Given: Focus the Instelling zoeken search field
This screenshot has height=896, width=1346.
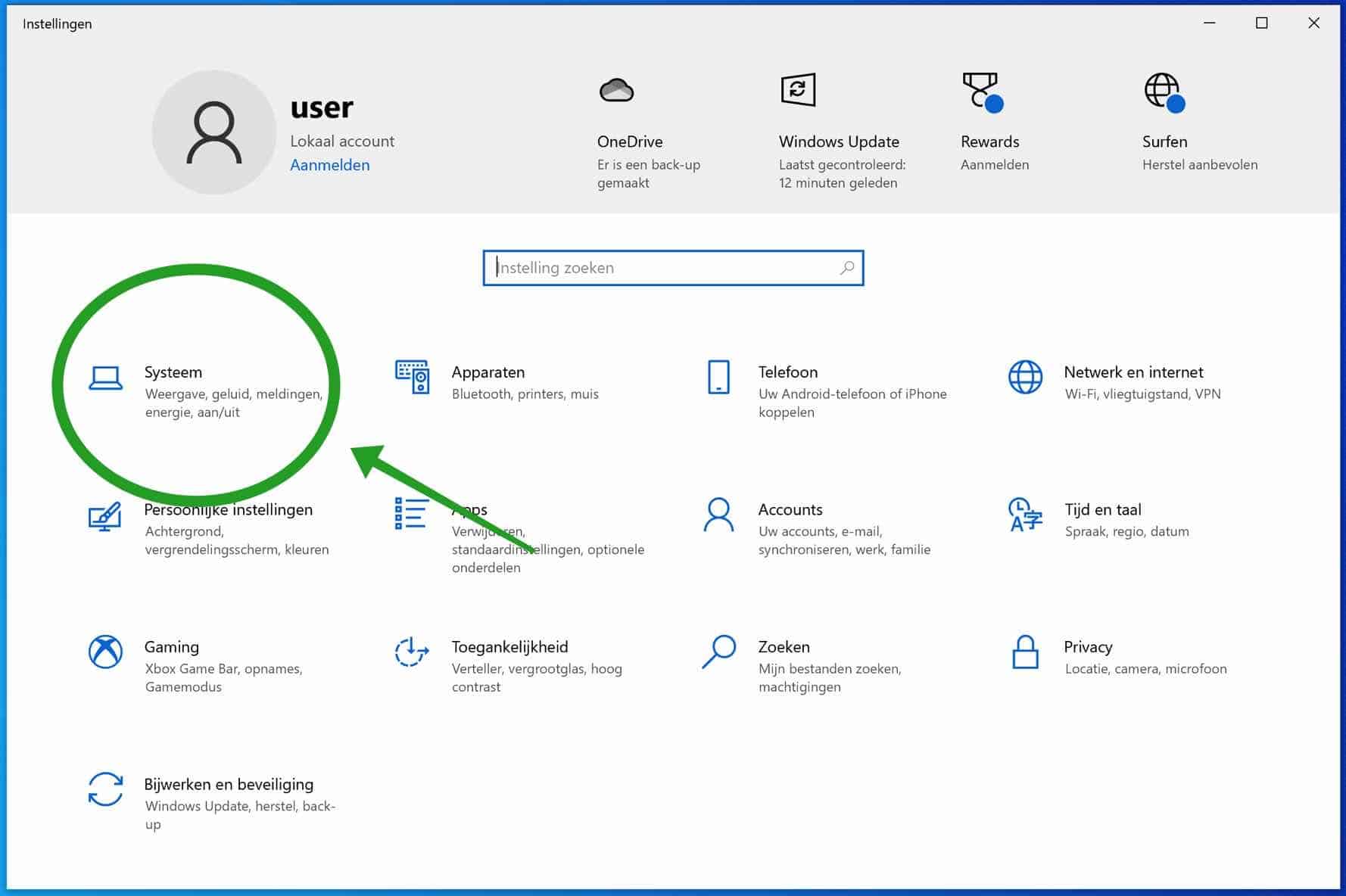Looking at the screenshot, I should [673, 268].
